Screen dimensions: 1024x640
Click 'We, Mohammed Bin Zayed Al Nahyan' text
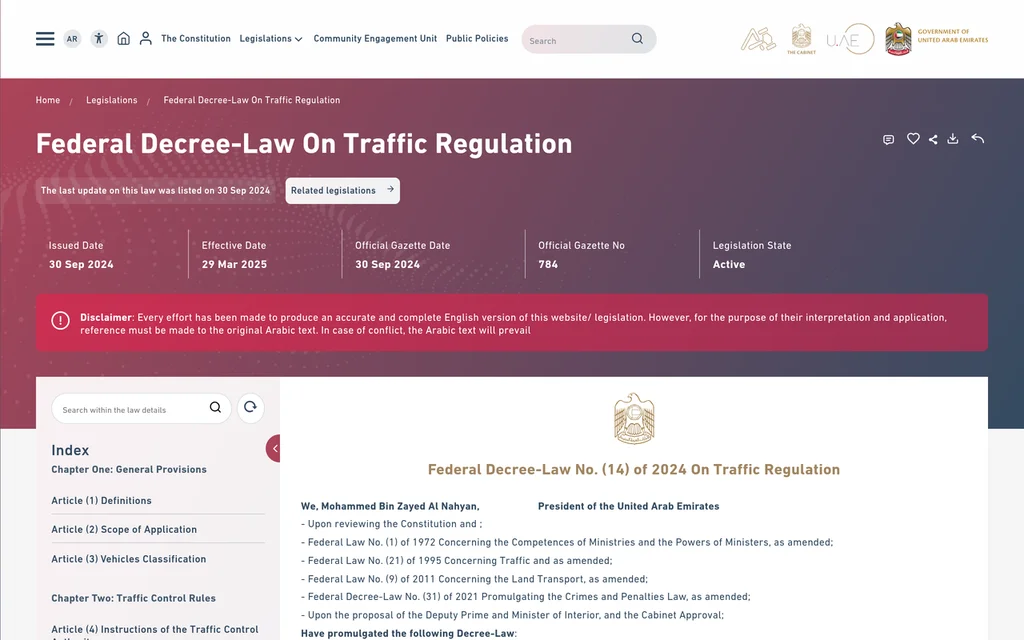click(x=390, y=506)
